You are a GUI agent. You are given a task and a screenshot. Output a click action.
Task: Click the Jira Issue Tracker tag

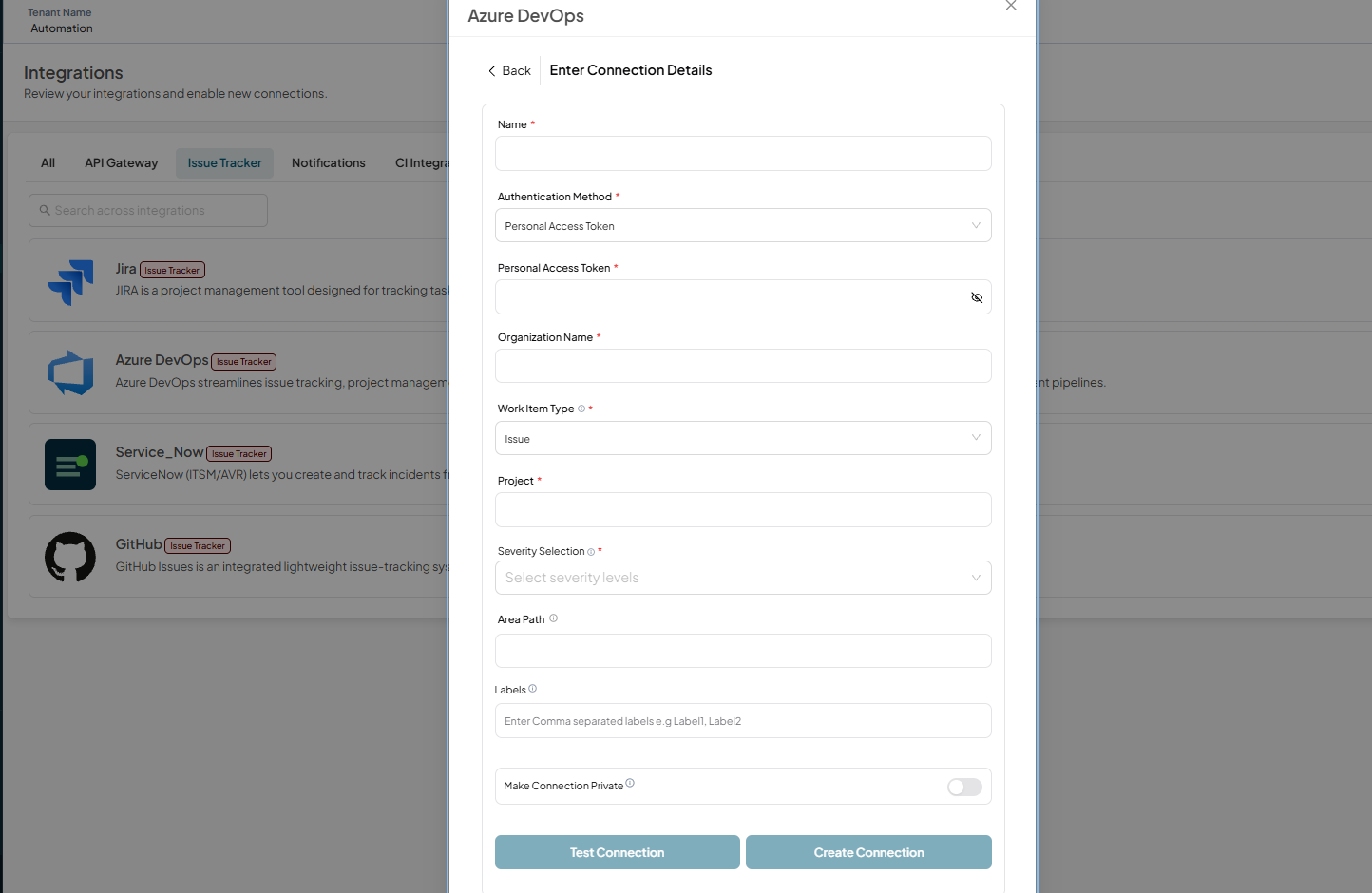[x=172, y=271]
